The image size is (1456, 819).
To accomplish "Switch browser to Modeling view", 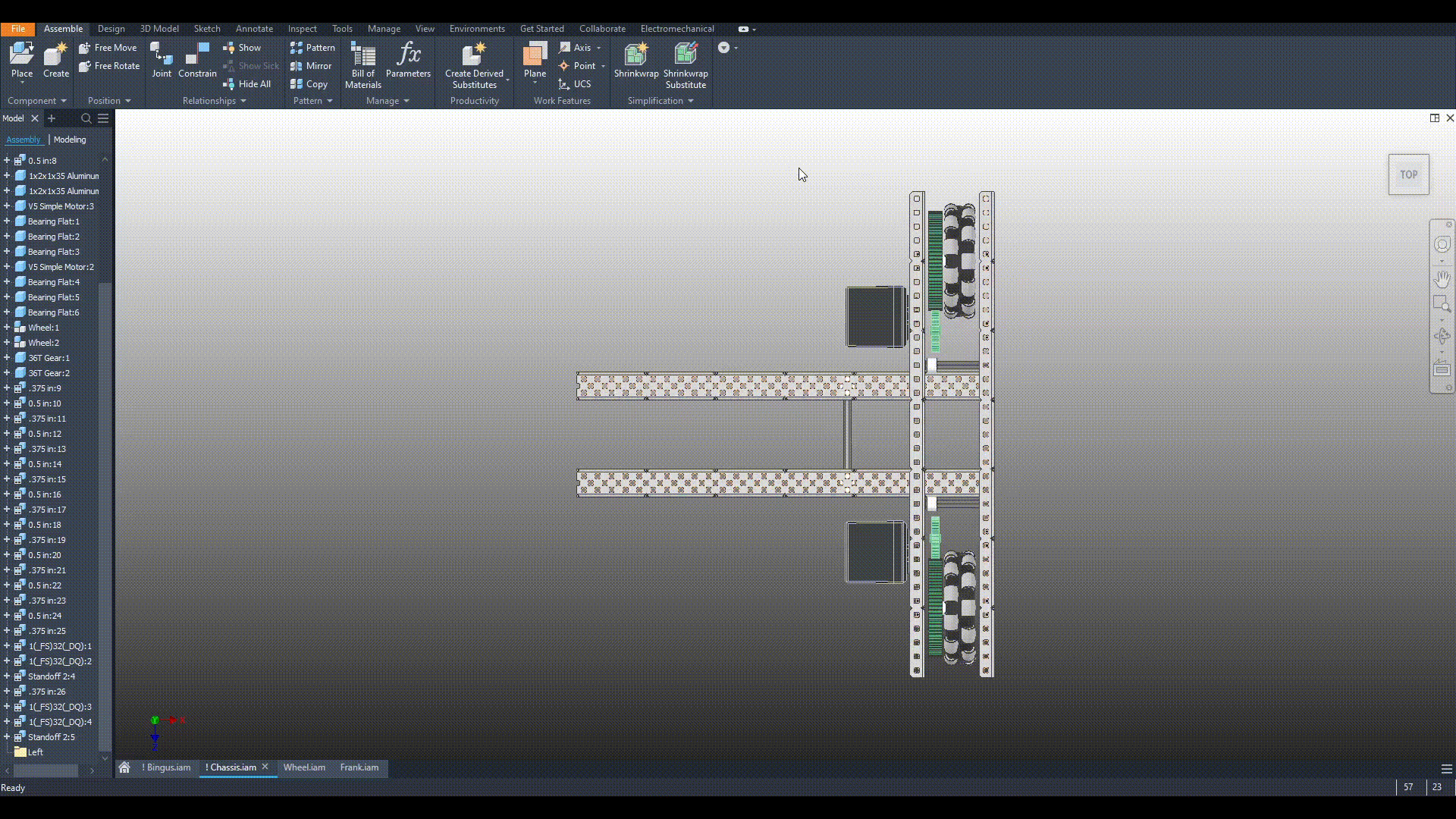I will tap(70, 140).
